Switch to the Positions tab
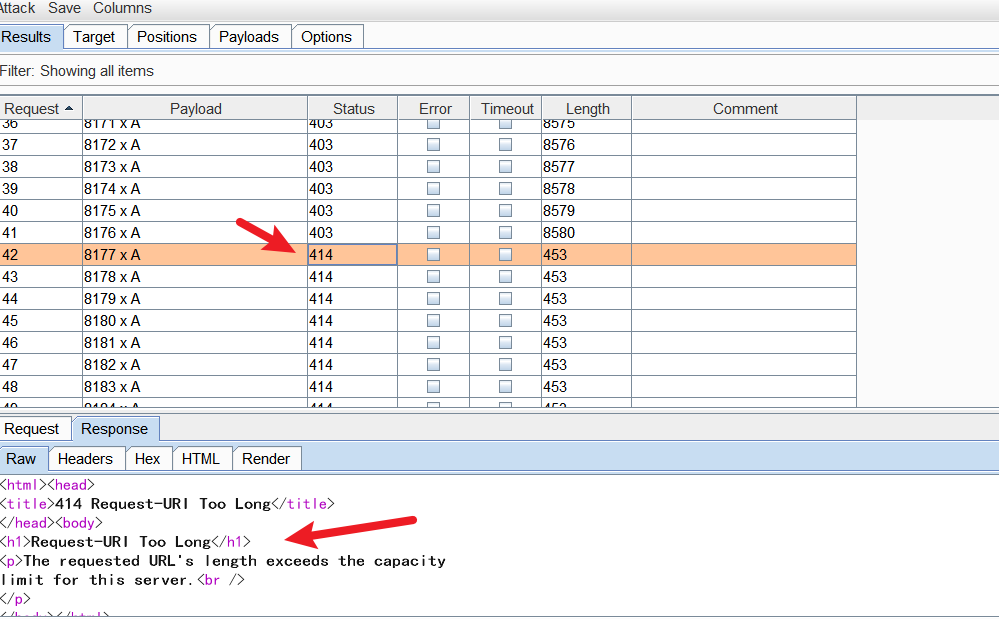 167,37
